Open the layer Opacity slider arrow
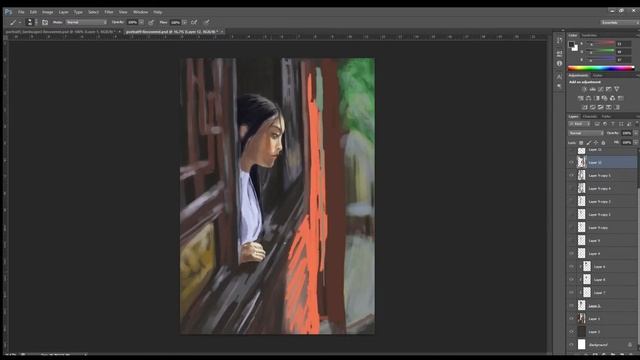The image size is (640, 360). (x=636, y=133)
